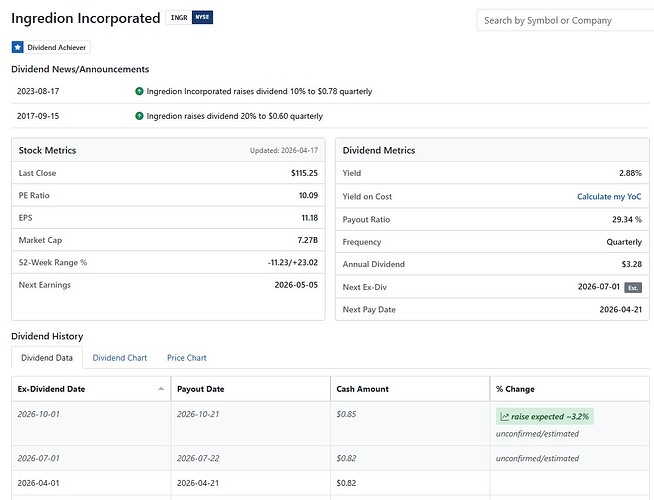Click the Dividend Metrics panel heading
This screenshot has width=654, height=500.
(x=379, y=151)
